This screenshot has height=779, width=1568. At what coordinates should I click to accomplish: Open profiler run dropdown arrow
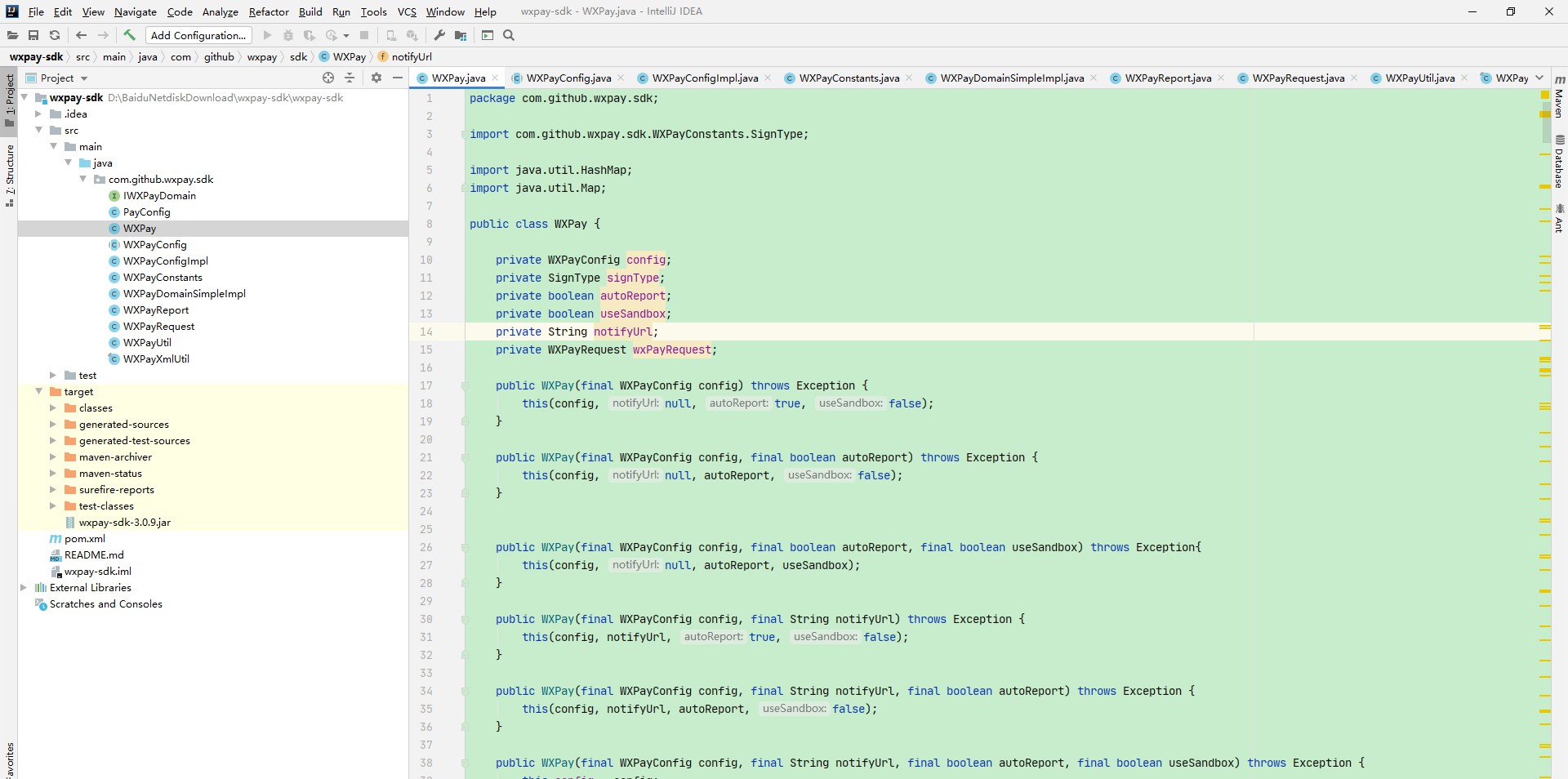[x=346, y=35]
